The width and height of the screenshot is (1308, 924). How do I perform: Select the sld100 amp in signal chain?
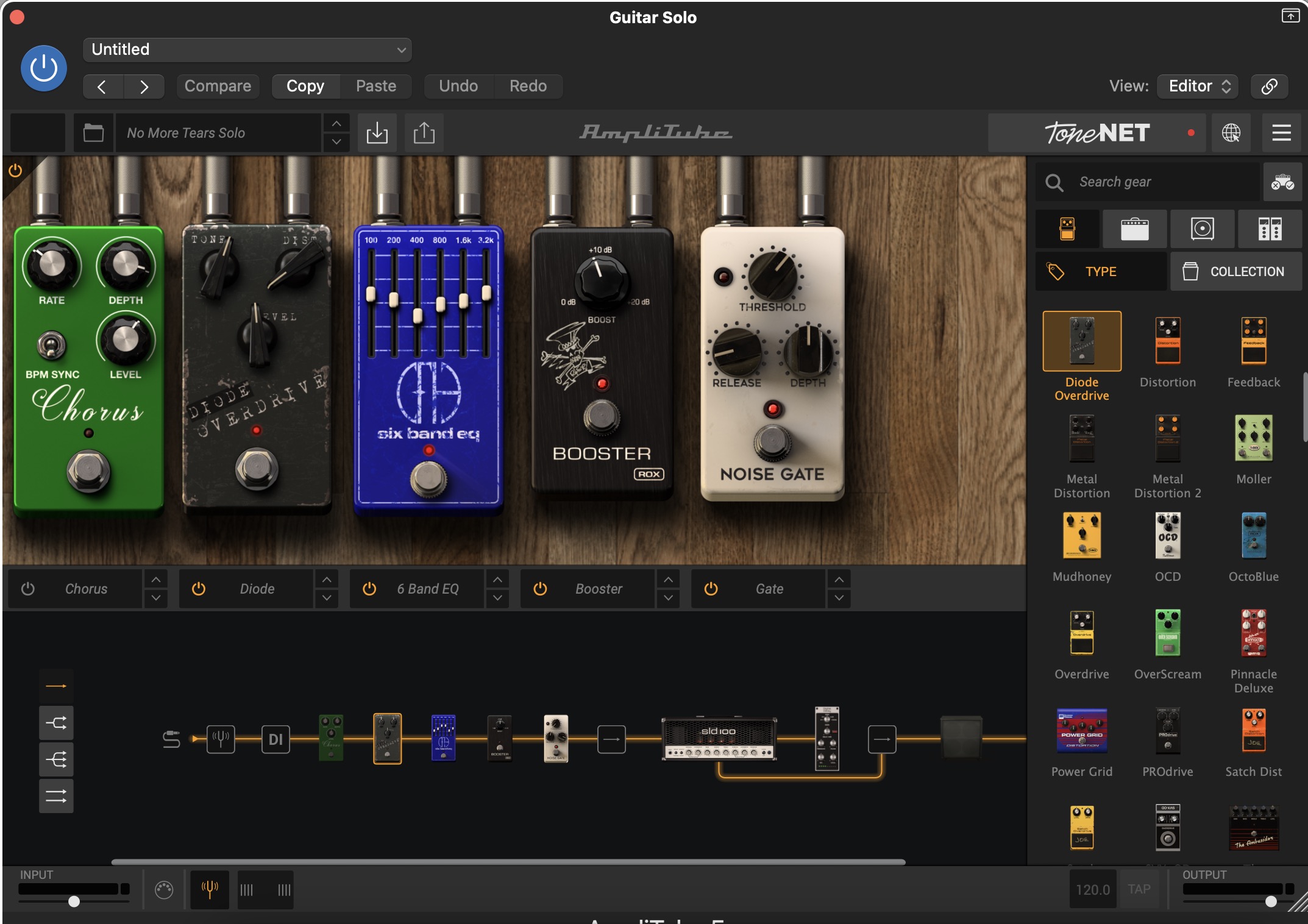point(719,739)
